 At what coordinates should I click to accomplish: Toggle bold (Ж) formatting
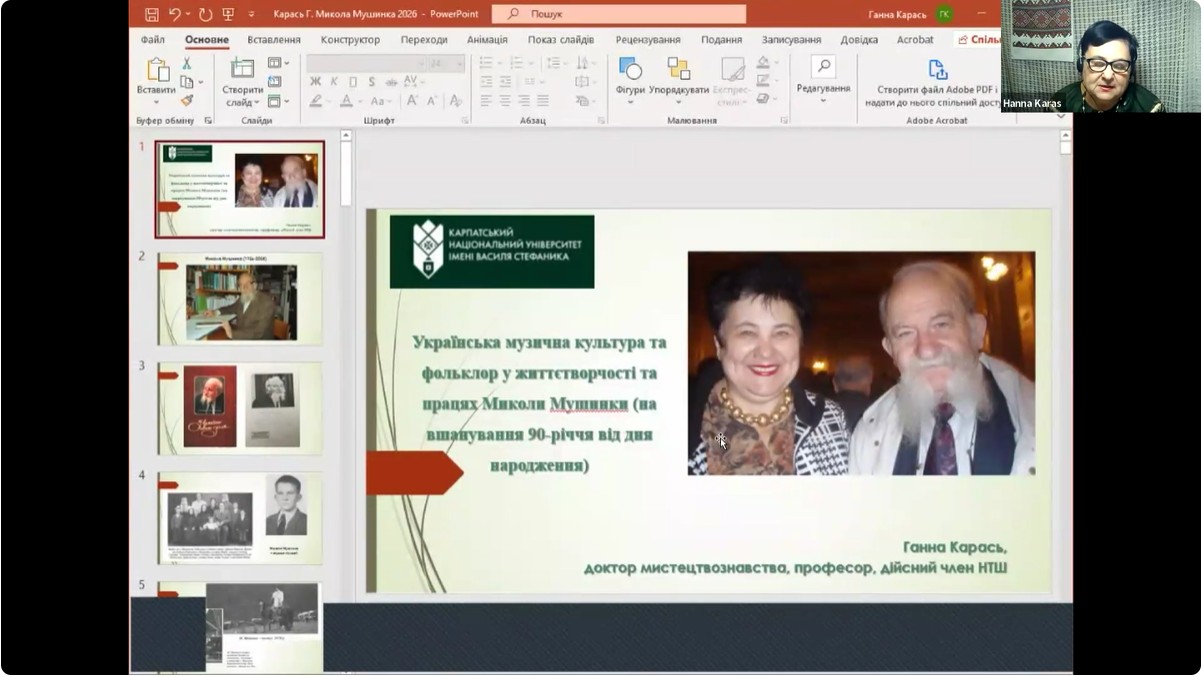(315, 82)
